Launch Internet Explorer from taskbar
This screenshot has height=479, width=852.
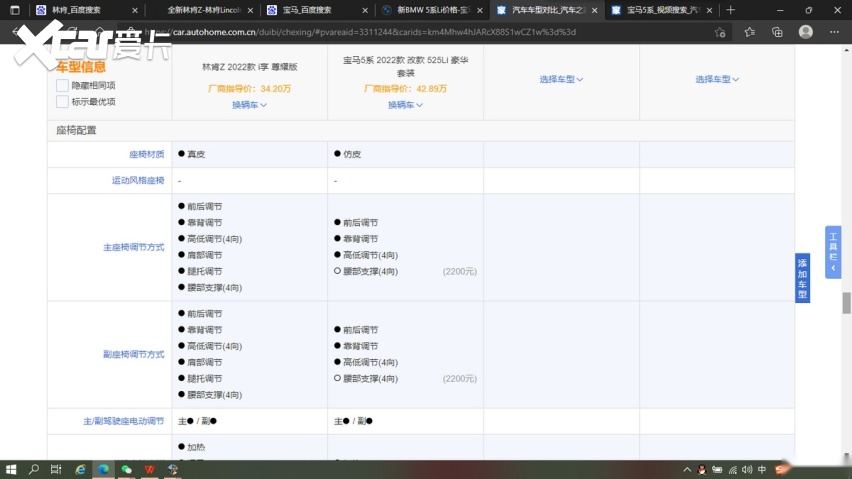[x=80, y=470]
